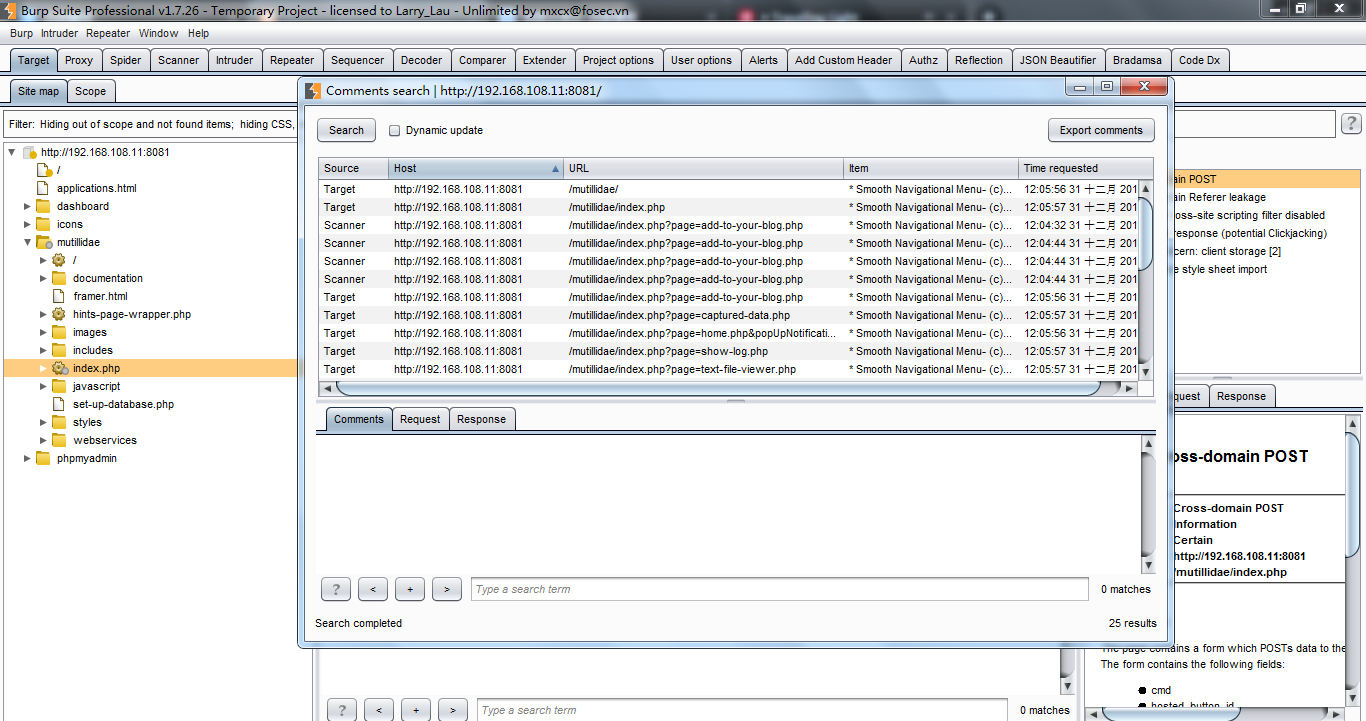The image size is (1366, 721).
Task: Click the includes folder icon
Action: point(59,350)
